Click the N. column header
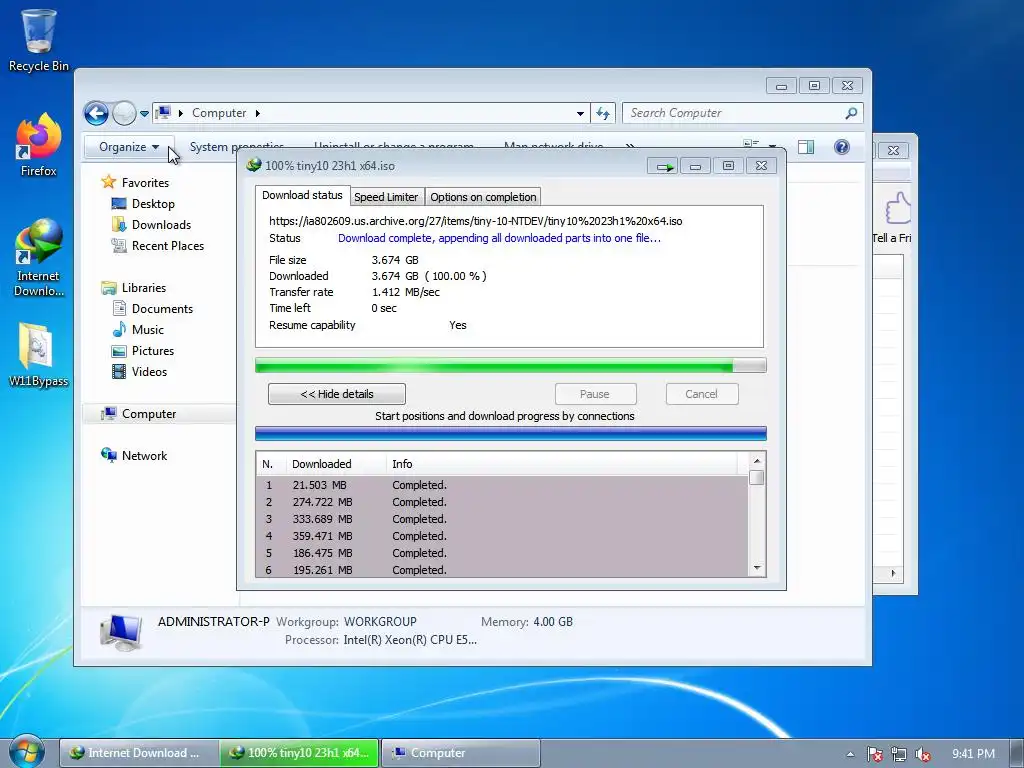Viewport: 1024px width, 768px height. [x=271, y=464]
